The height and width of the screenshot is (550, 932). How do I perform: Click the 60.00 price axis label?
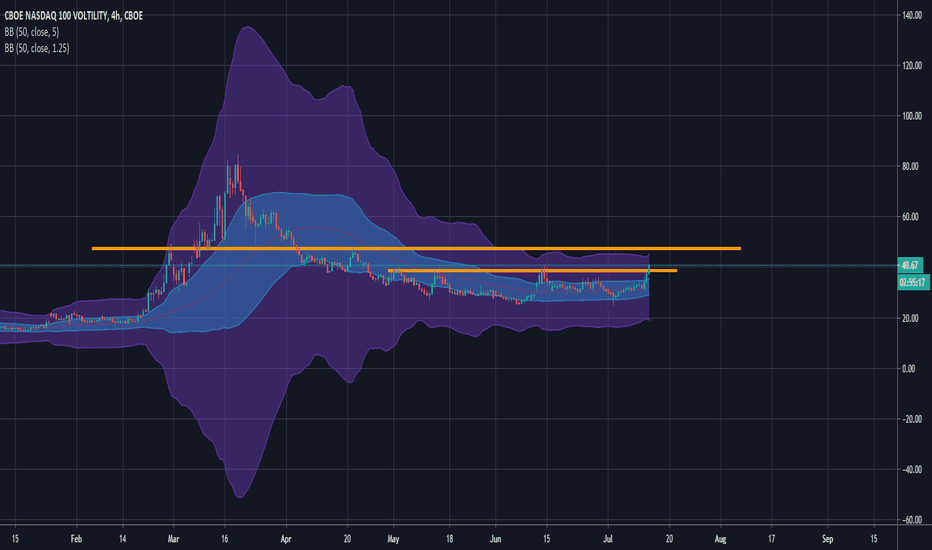pos(910,217)
